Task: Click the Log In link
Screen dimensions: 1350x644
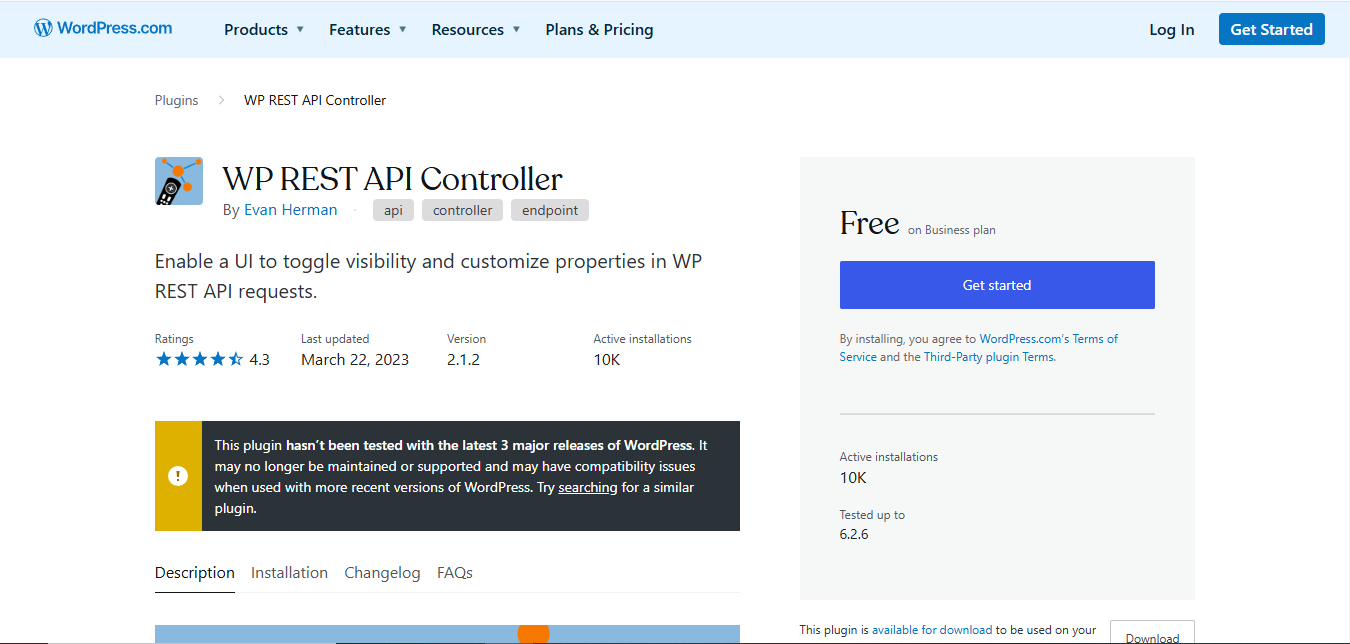Action: [1171, 30]
